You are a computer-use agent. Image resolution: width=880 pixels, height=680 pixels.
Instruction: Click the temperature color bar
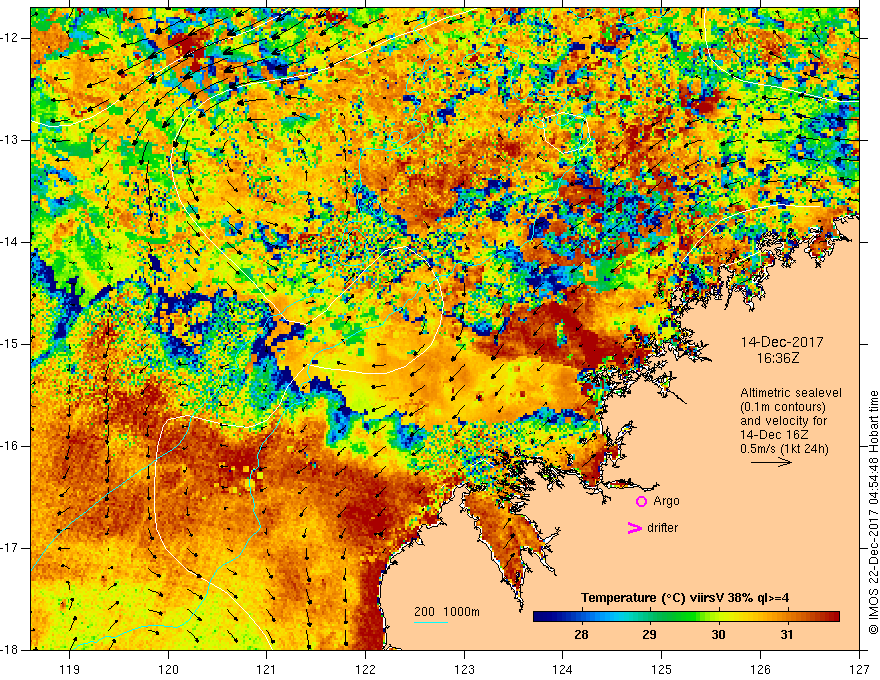click(686, 617)
